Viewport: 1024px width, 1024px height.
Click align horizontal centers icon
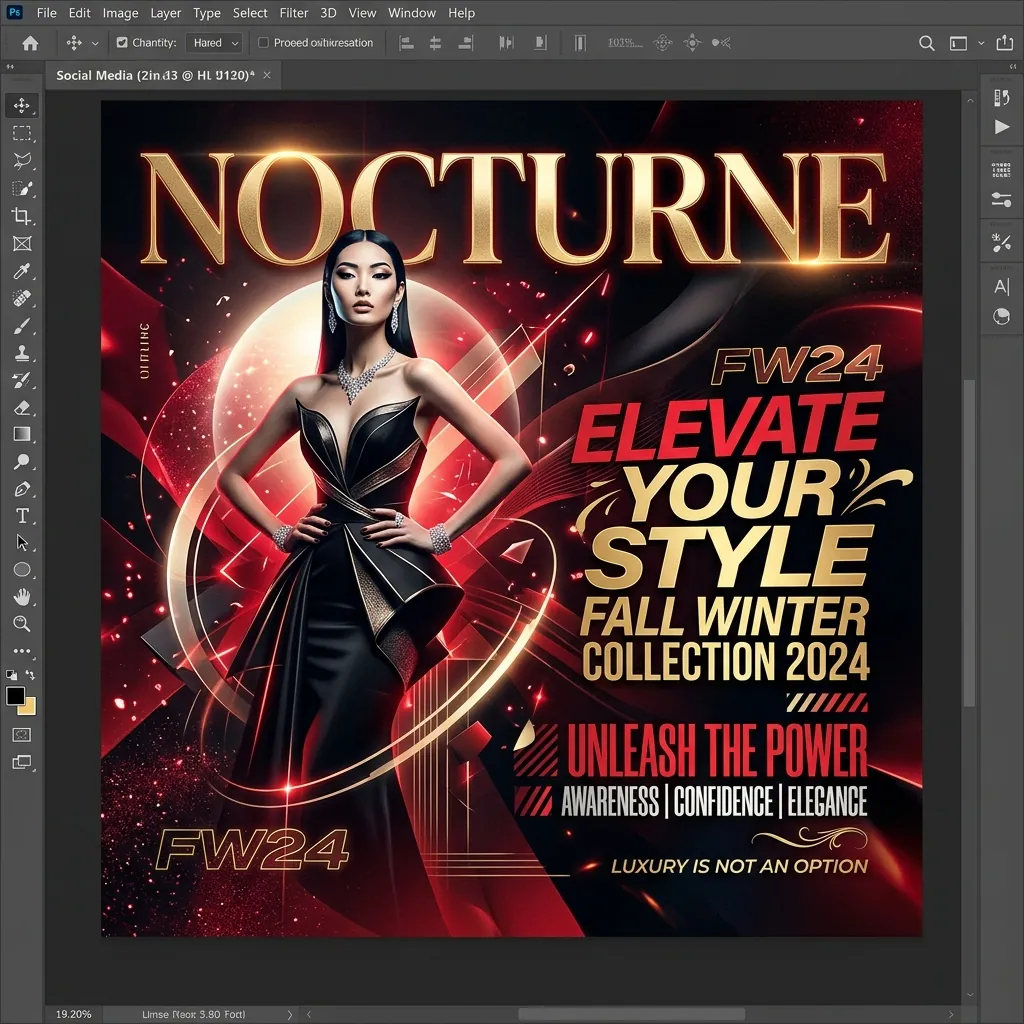pyautogui.click(x=435, y=43)
